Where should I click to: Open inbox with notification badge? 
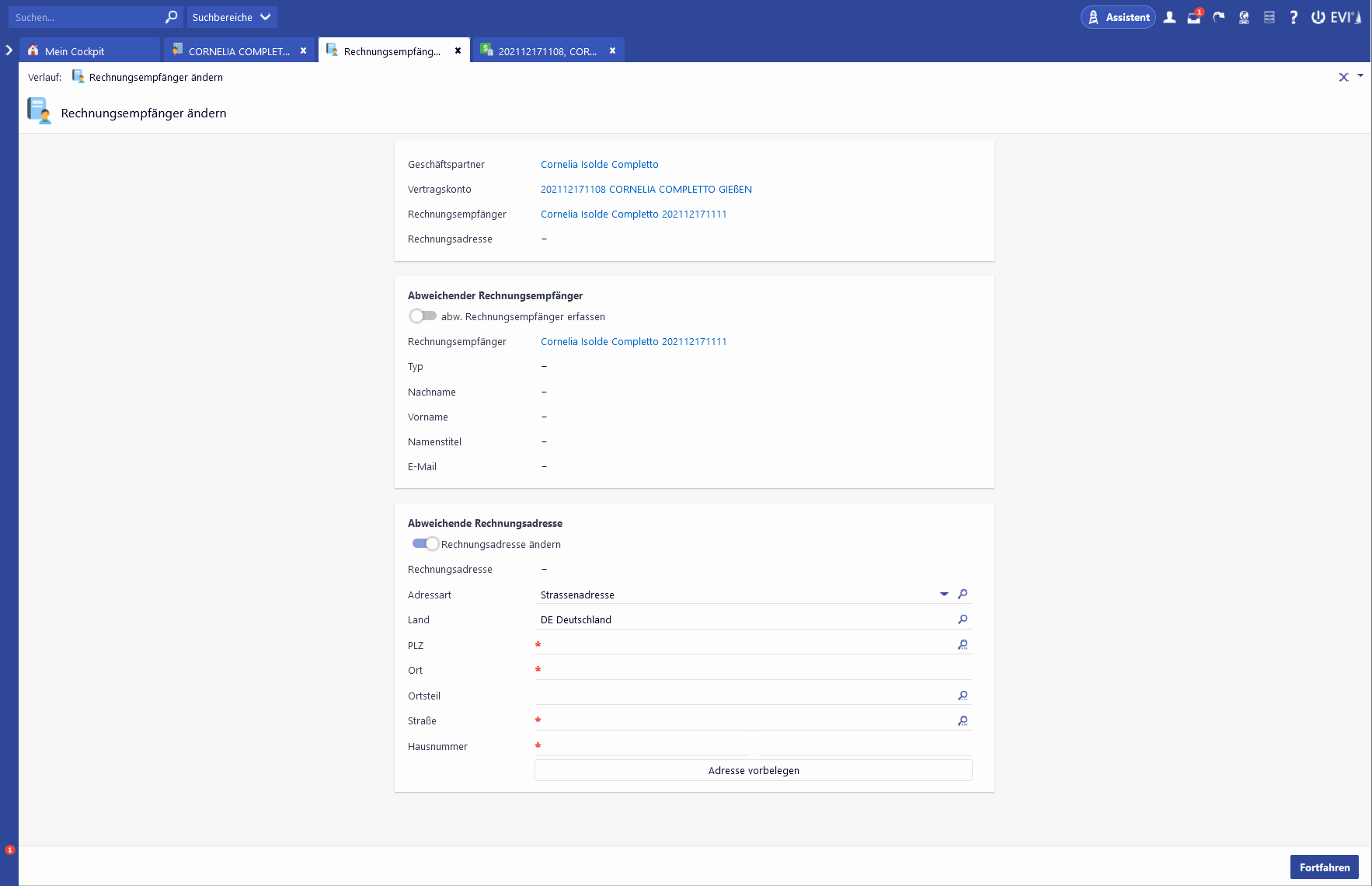[1194, 17]
